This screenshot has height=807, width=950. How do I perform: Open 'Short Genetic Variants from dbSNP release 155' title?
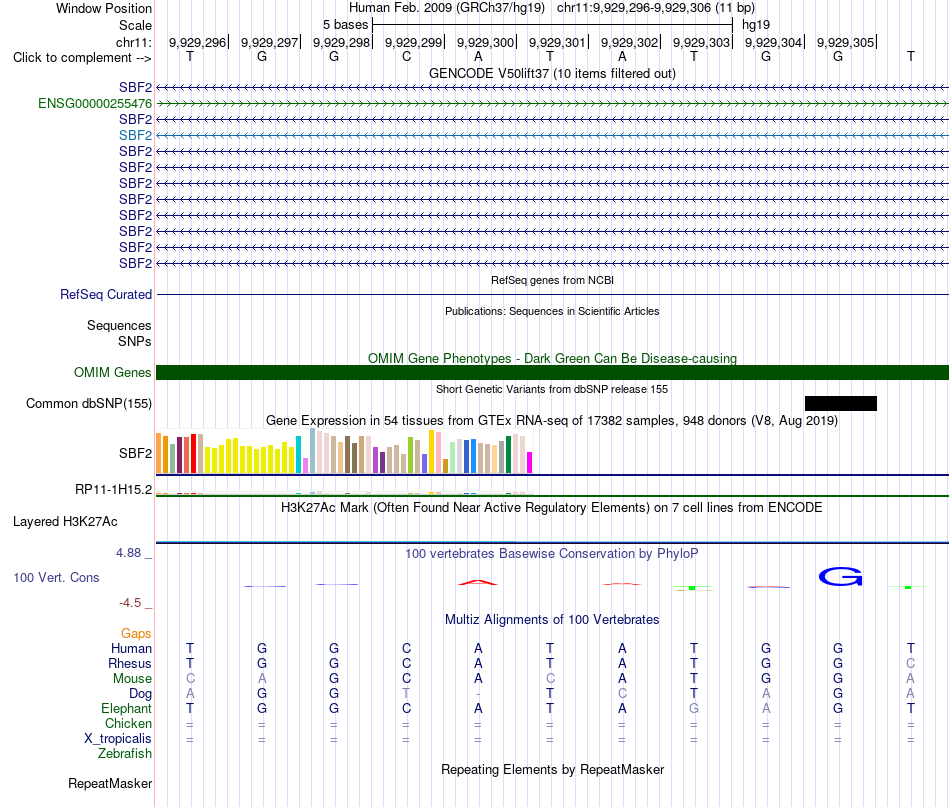[x=552, y=389]
